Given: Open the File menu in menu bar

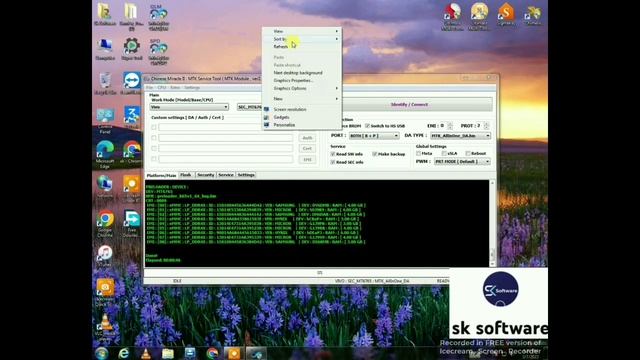Looking at the screenshot, I should coord(149,87).
